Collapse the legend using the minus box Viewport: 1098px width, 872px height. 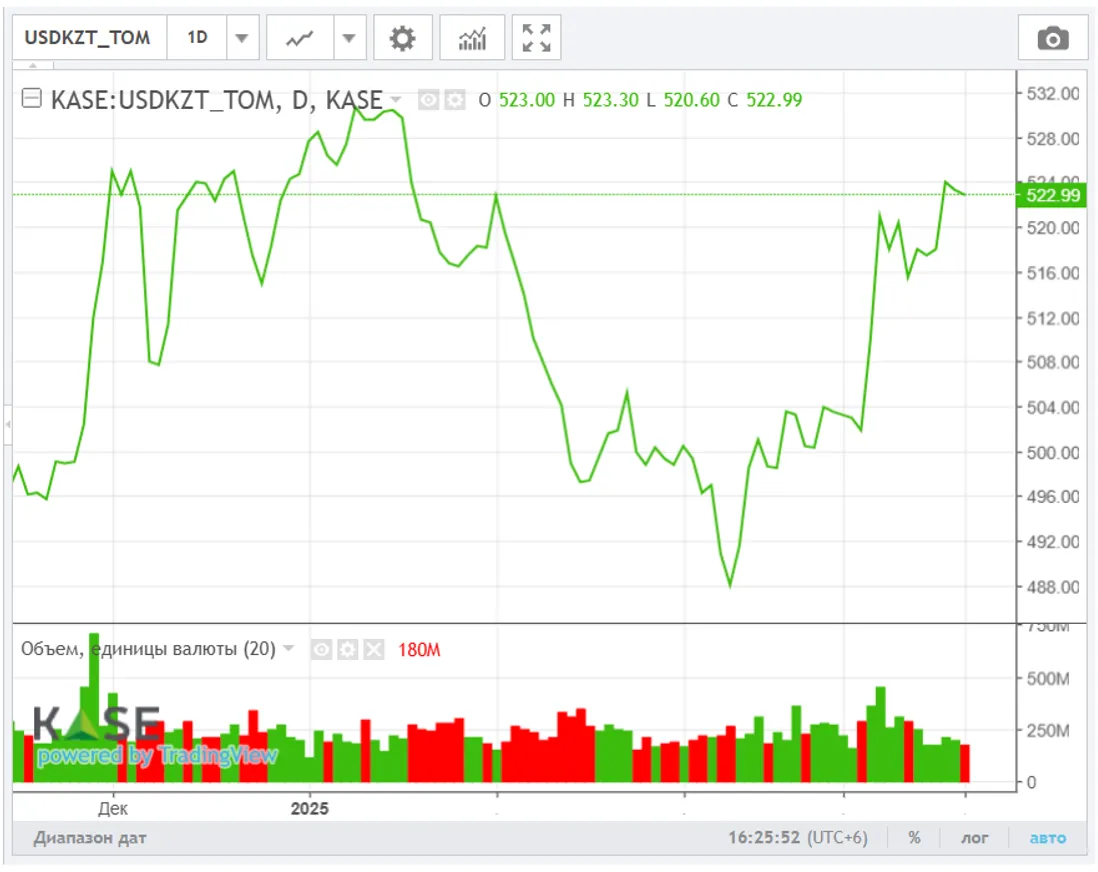pos(32,99)
